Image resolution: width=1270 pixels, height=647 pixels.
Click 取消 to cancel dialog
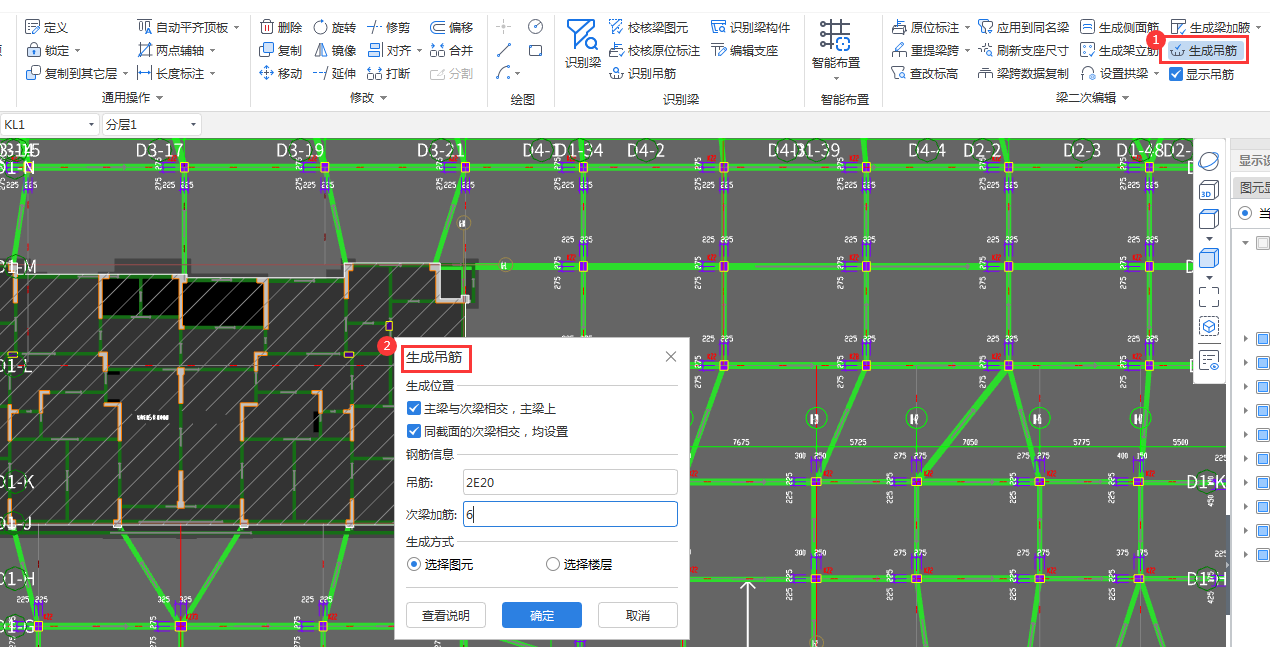point(638,615)
